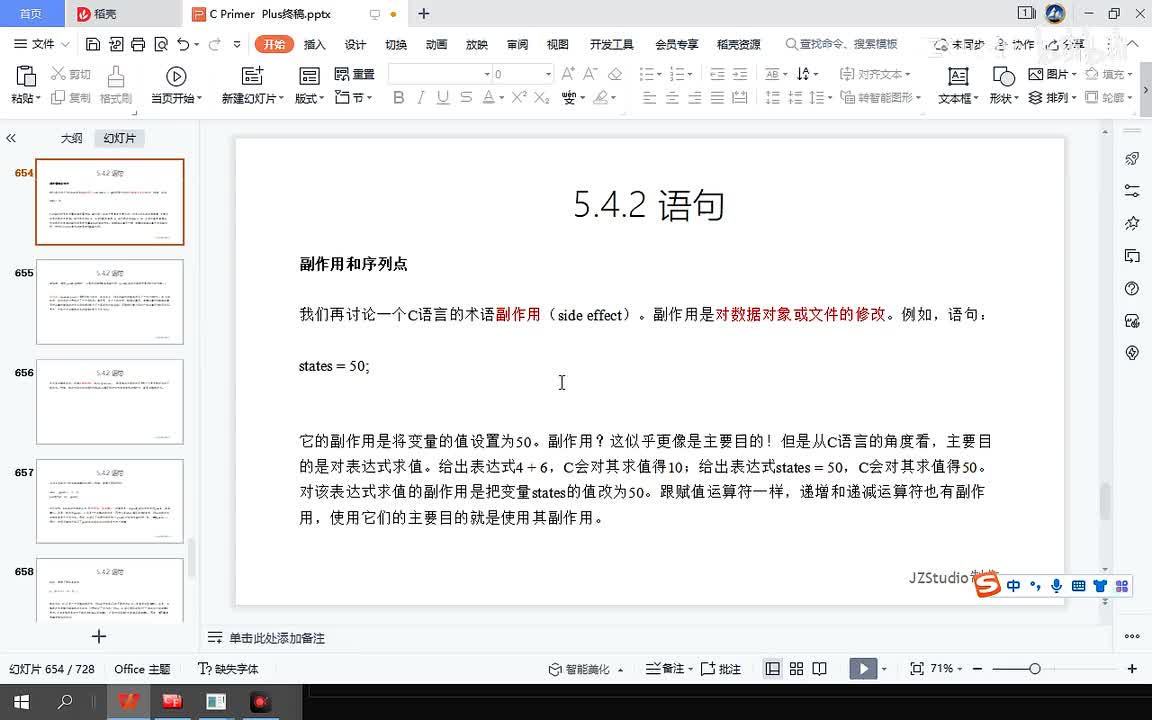Viewport: 1152px width, 720px height.
Task: Toggle bold formatting
Action: click(398, 97)
